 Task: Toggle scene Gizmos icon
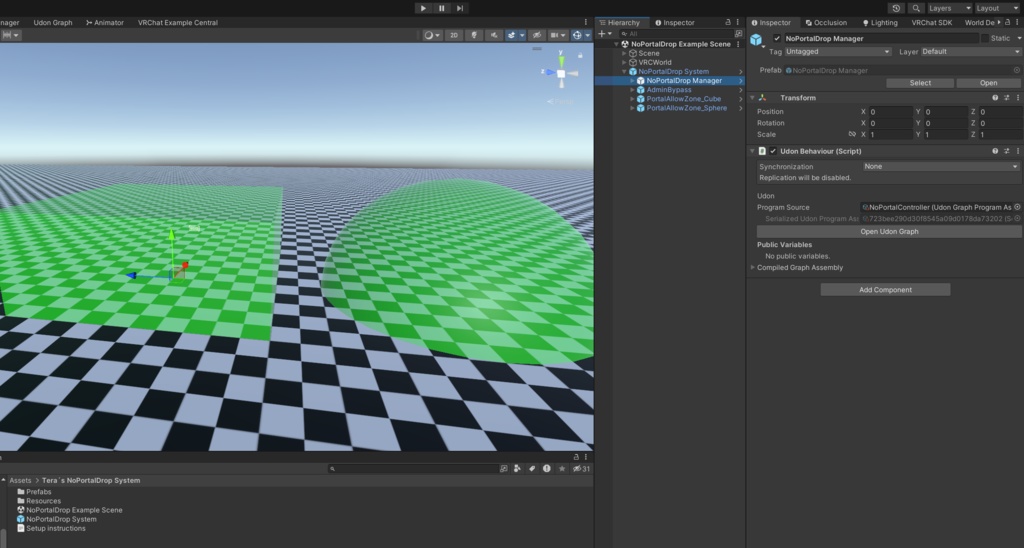pyautogui.click(x=577, y=35)
